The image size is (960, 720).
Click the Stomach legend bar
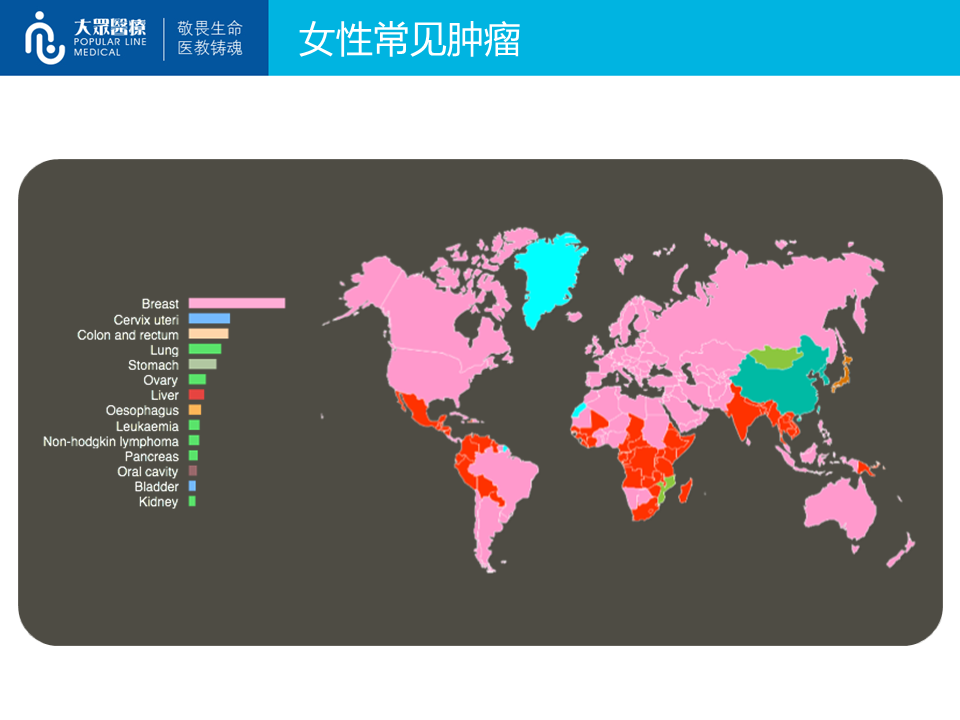[203, 364]
